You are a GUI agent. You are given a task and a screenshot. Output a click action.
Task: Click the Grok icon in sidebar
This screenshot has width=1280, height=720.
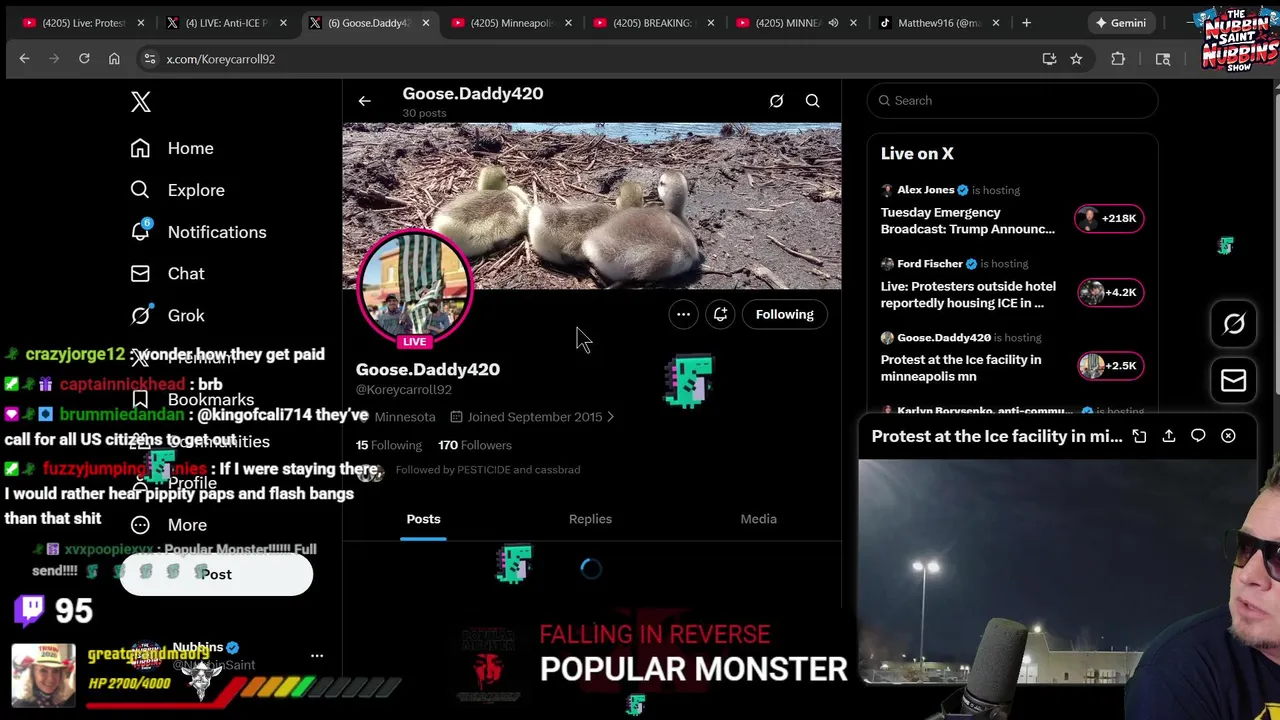point(141,315)
